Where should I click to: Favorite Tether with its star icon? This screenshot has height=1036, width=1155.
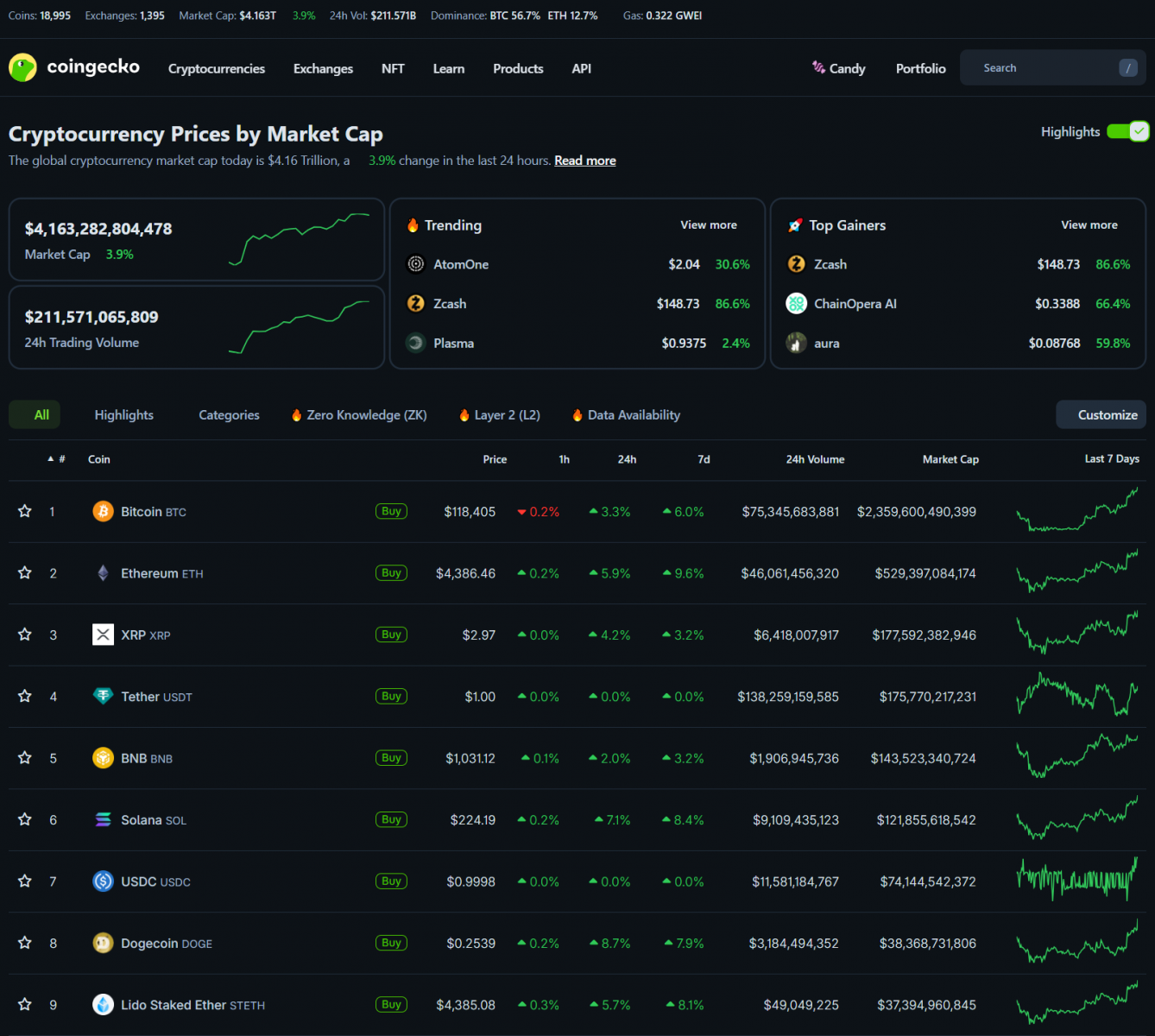pyautogui.click(x=25, y=697)
